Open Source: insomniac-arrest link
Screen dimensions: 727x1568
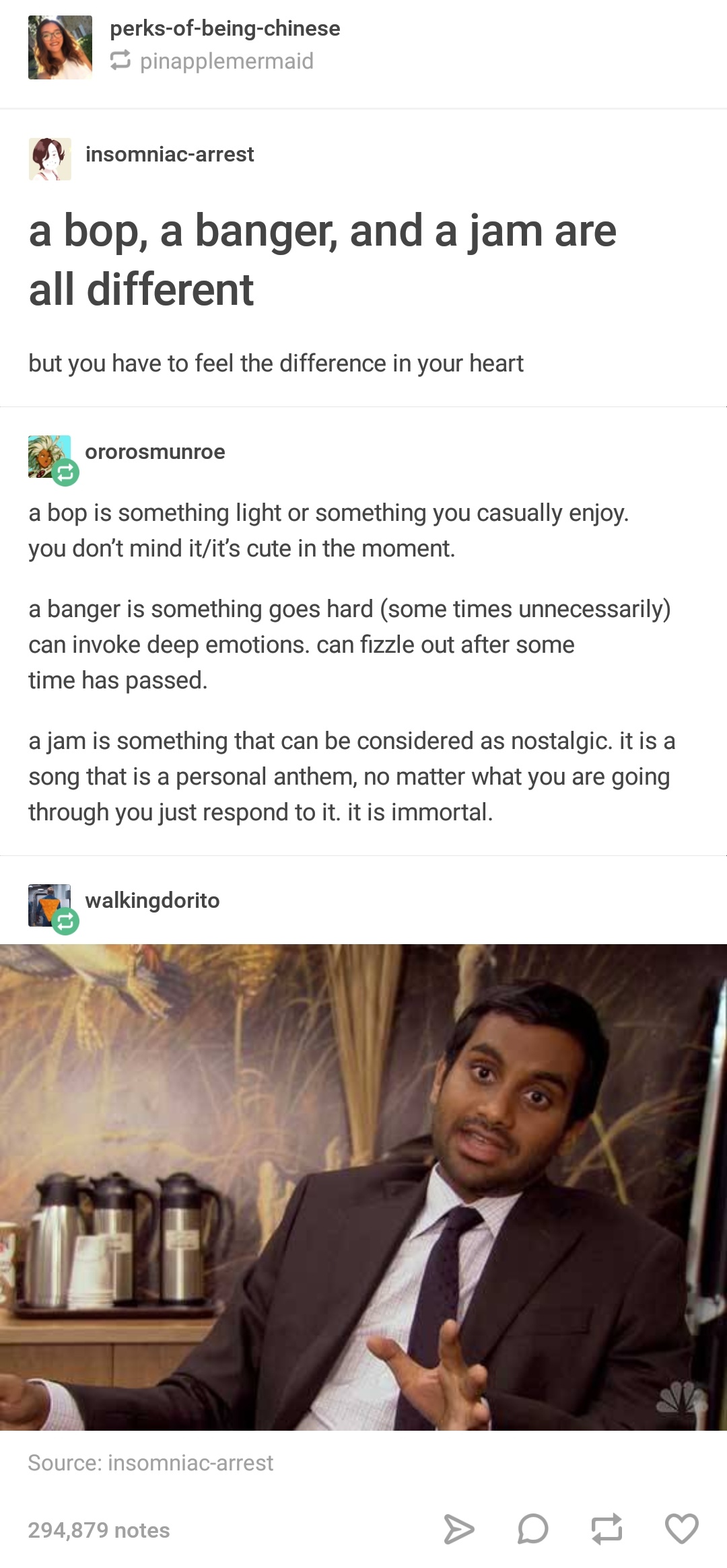[151, 1463]
